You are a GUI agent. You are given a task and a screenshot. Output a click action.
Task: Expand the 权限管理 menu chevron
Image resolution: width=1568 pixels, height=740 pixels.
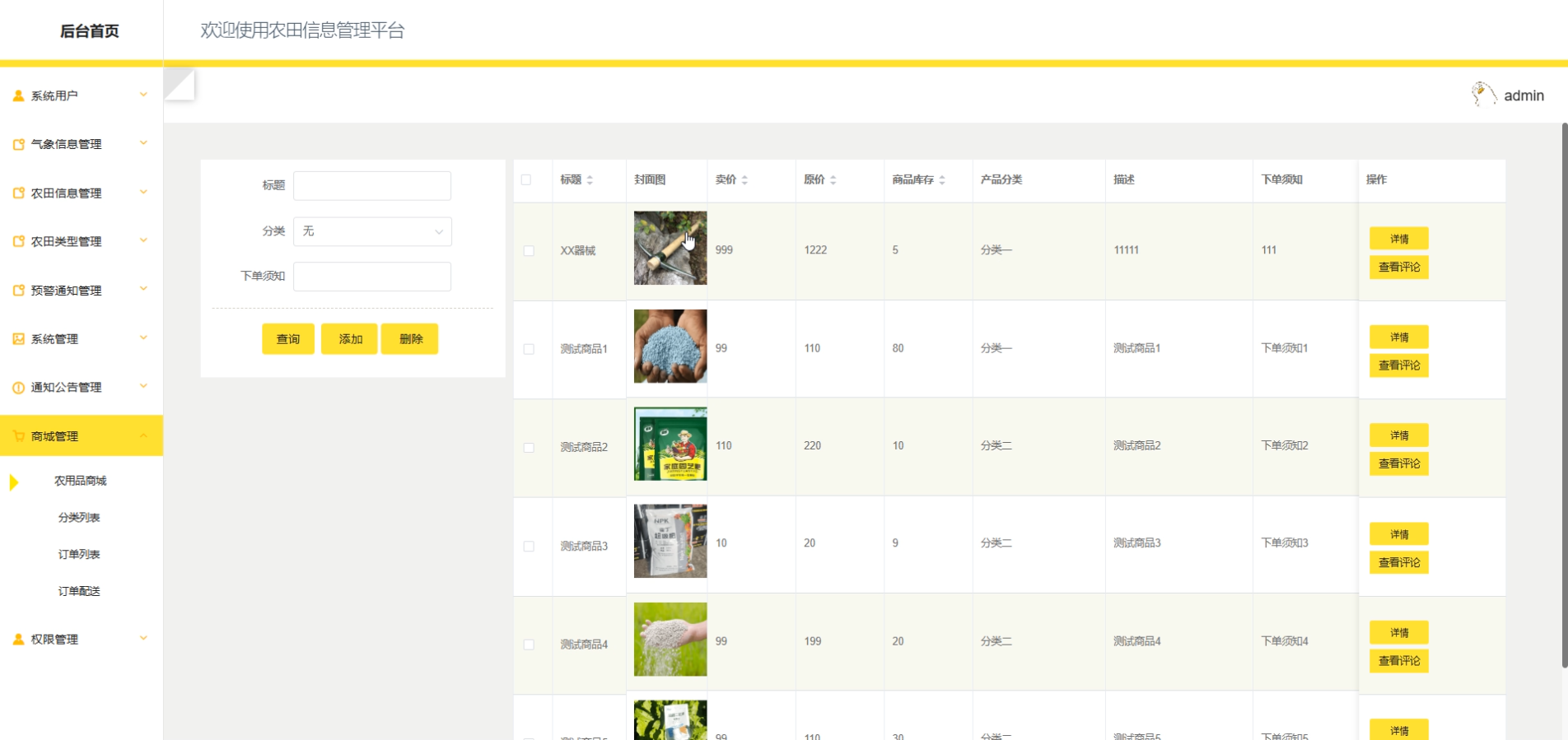(143, 638)
